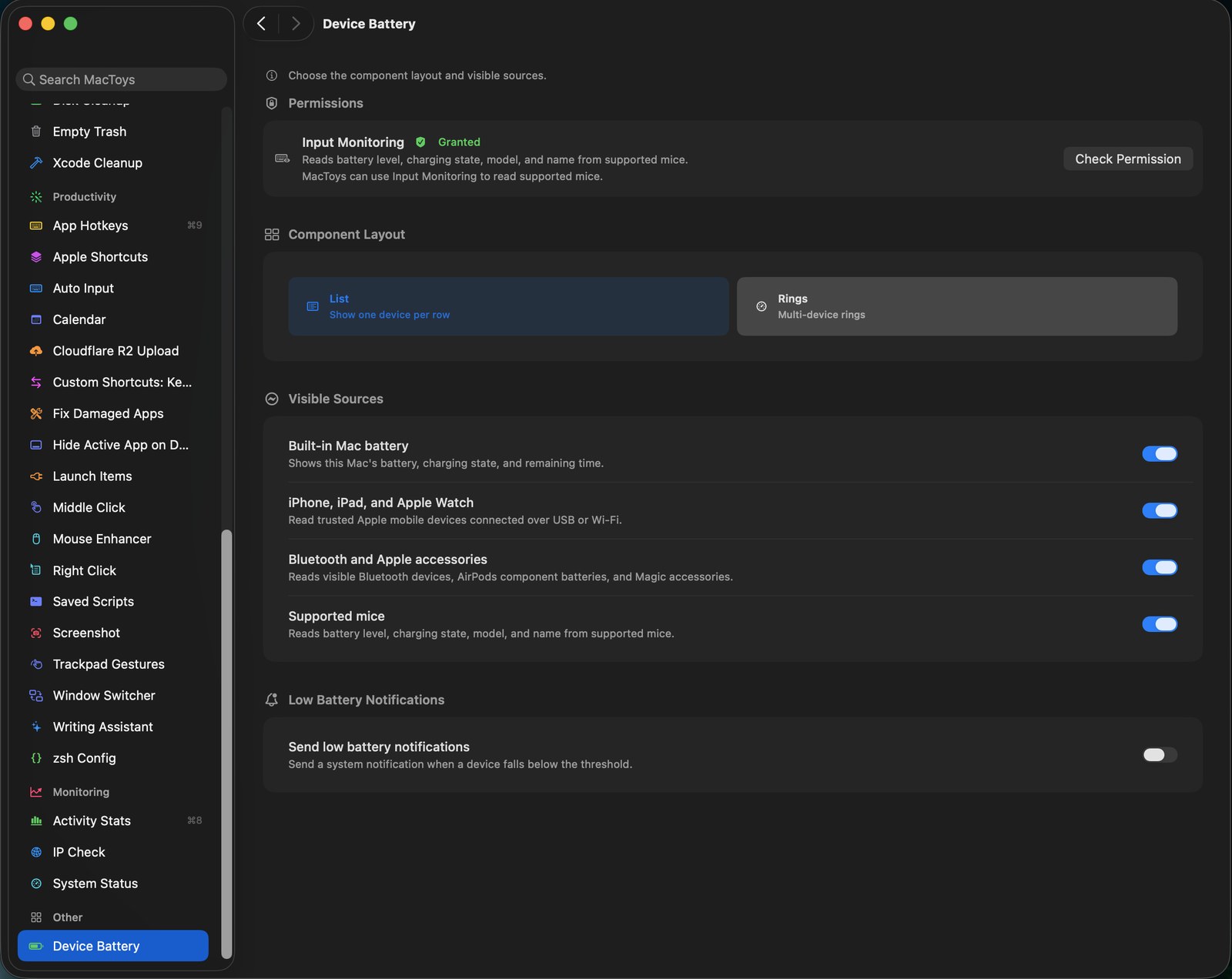The image size is (1232, 979).
Task: Click the Search MacToys field
Action: pyautogui.click(x=122, y=79)
